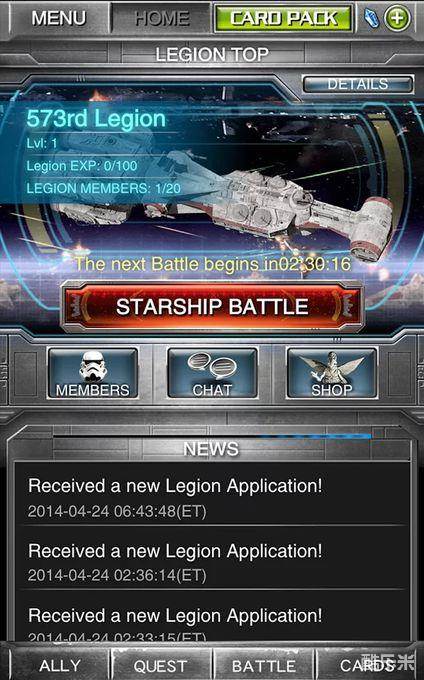The width and height of the screenshot is (424, 680).
Task: Open the CARD PACK store
Action: (283, 18)
